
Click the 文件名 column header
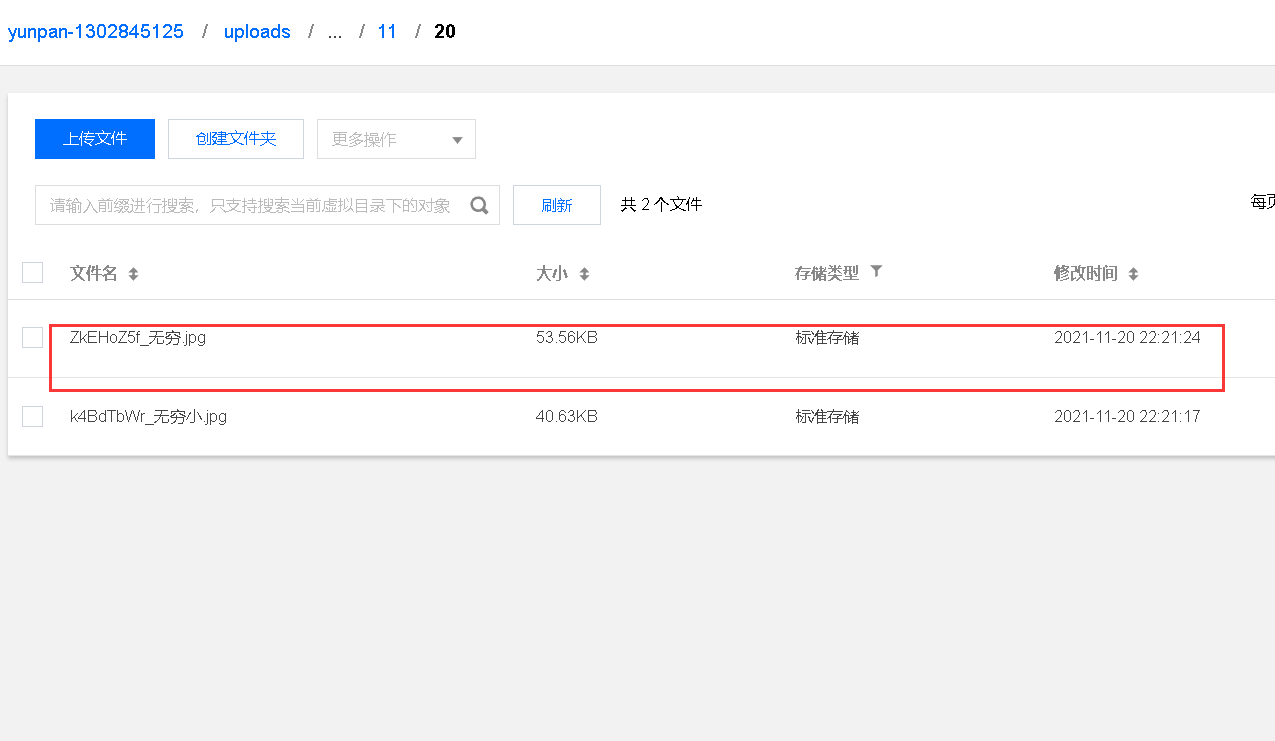[x=94, y=273]
